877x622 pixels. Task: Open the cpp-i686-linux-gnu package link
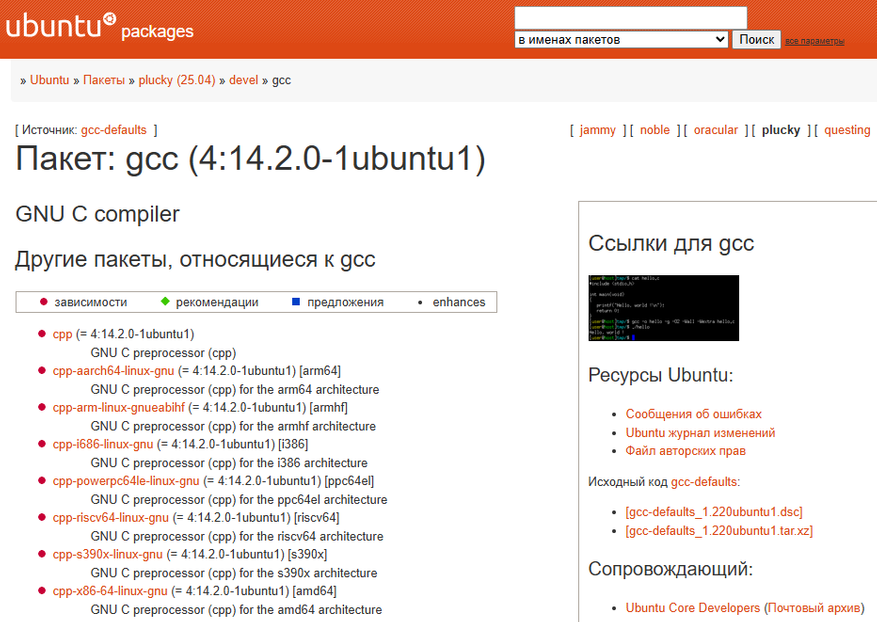(102, 444)
